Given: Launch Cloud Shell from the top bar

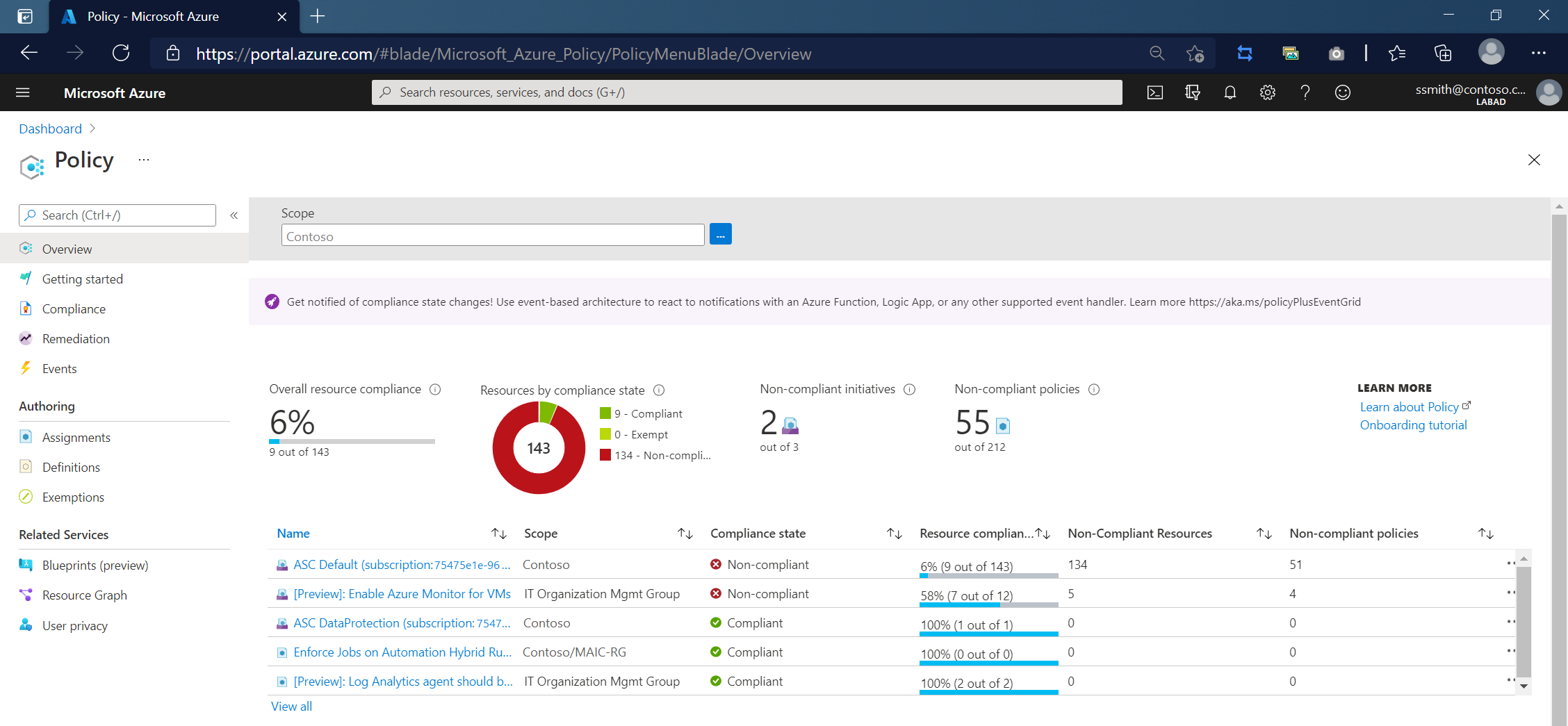Looking at the screenshot, I should click(1154, 92).
